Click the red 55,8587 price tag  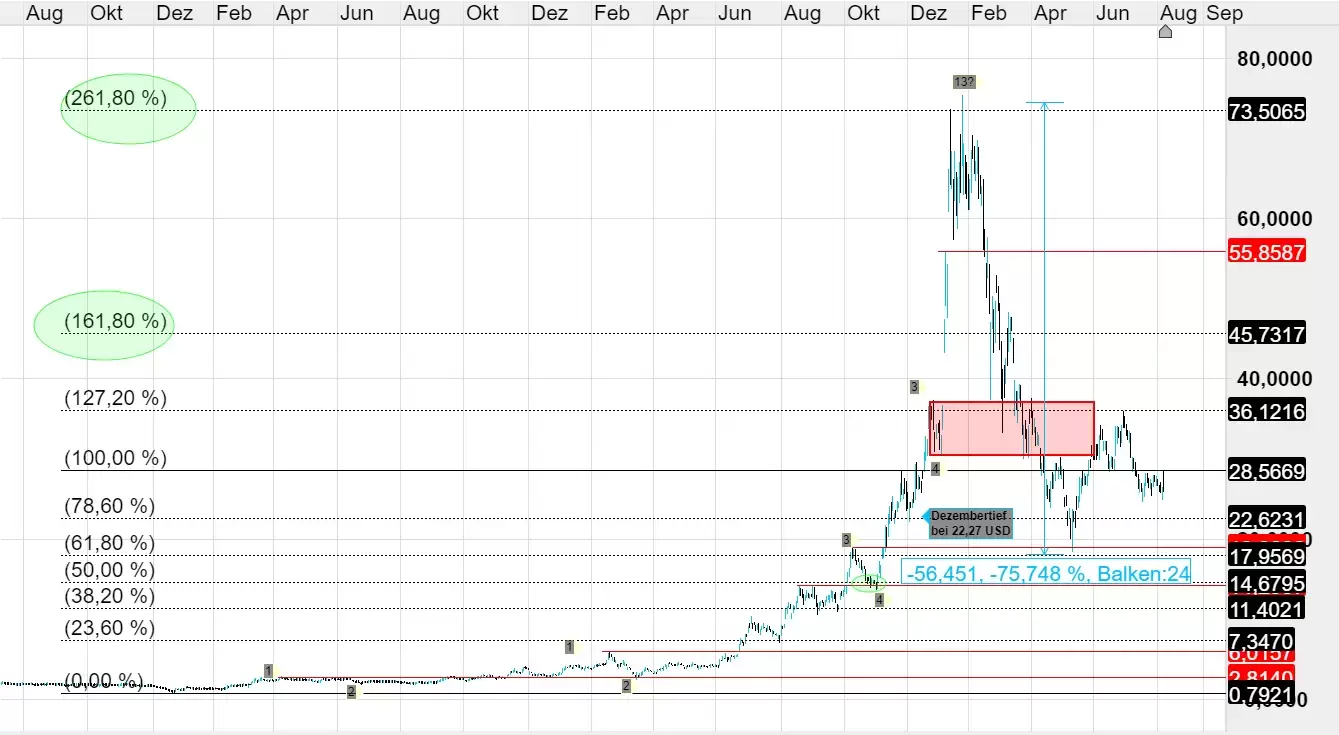coord(1267,252)
